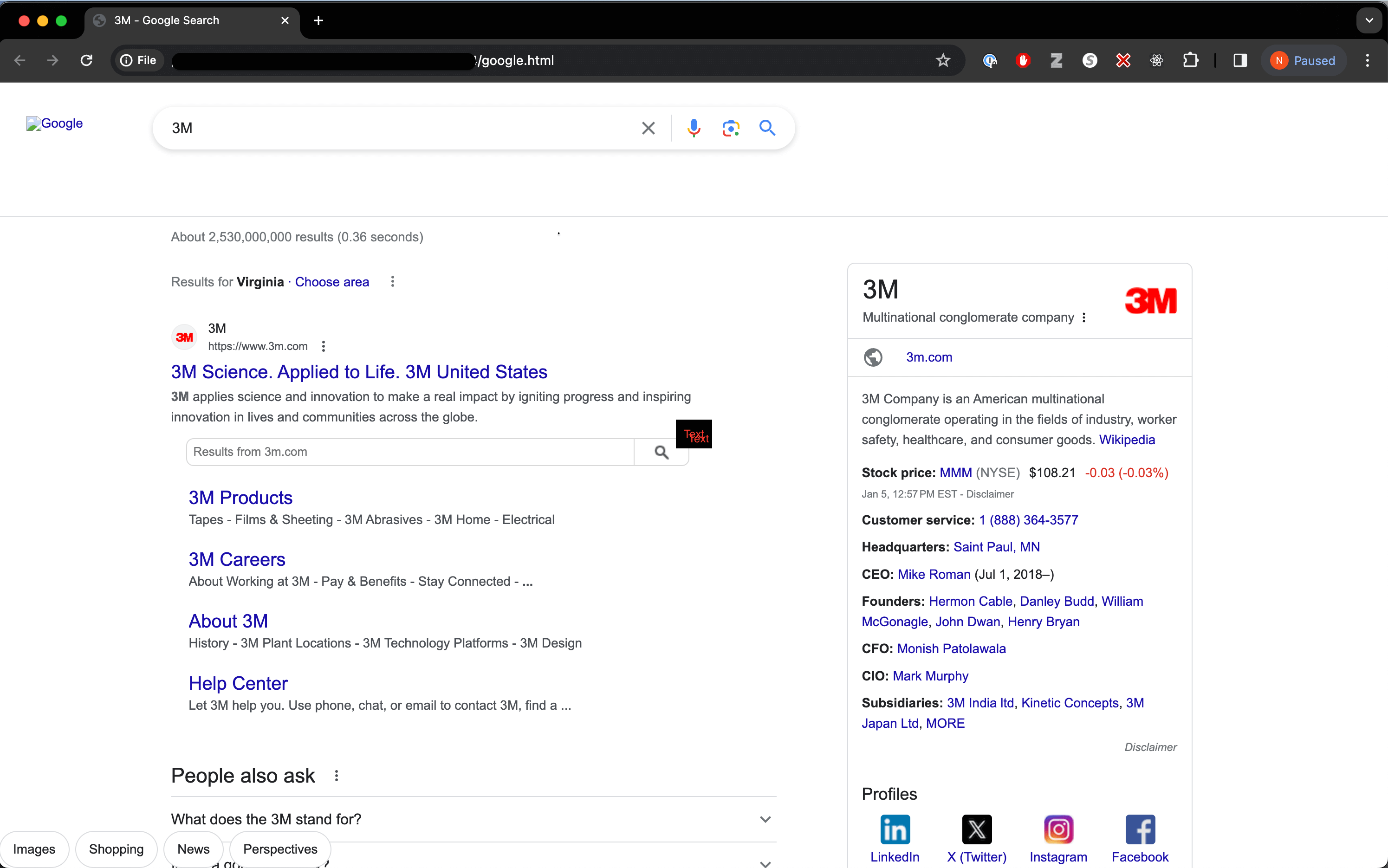Screen dimensions: 1388x868
Task: Open Mark Murphy CIO link
Action: [930, 676]
